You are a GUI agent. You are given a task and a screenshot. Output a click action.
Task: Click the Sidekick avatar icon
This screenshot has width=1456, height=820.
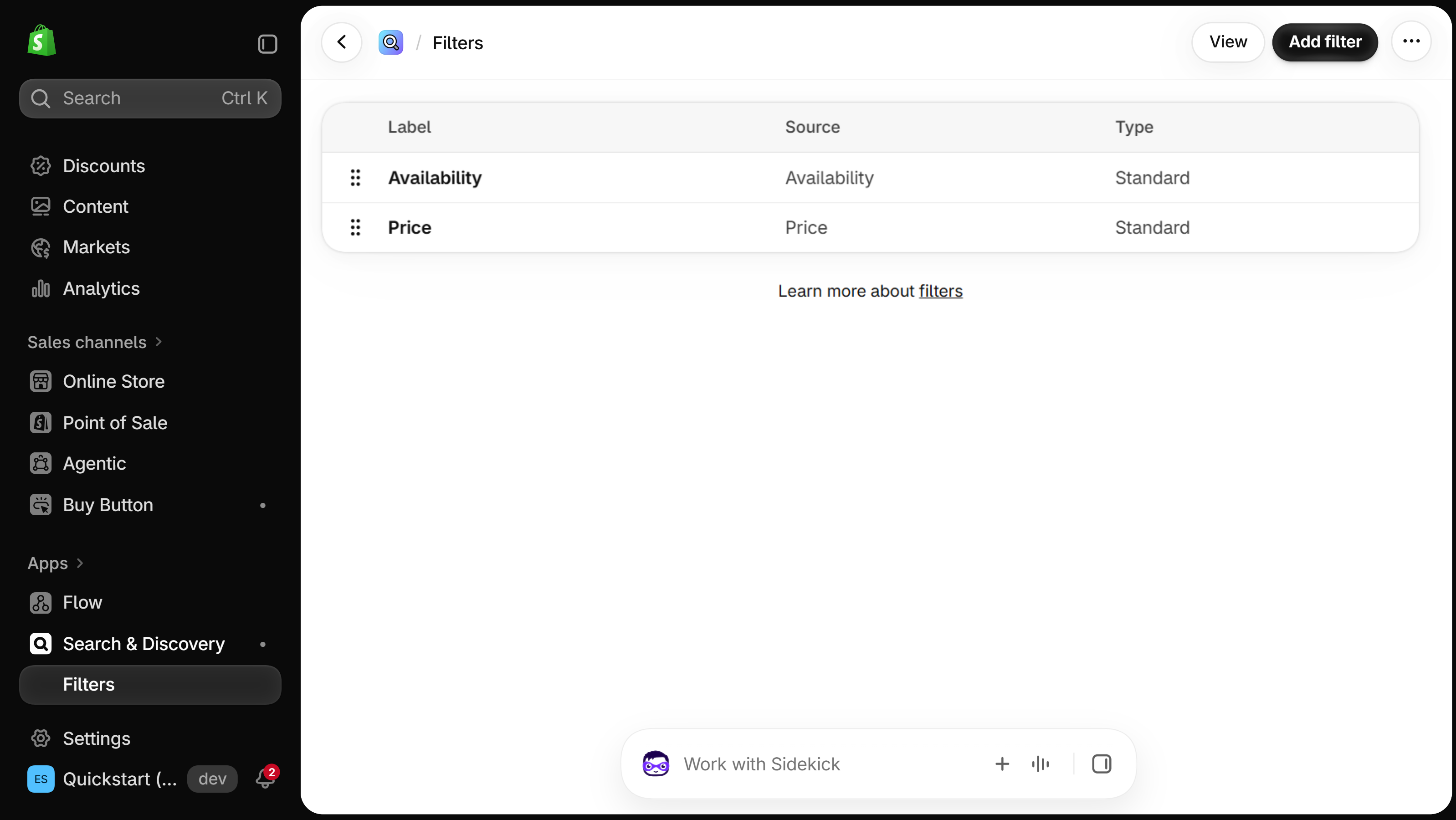pyautogui.click(x=656, y=764)
